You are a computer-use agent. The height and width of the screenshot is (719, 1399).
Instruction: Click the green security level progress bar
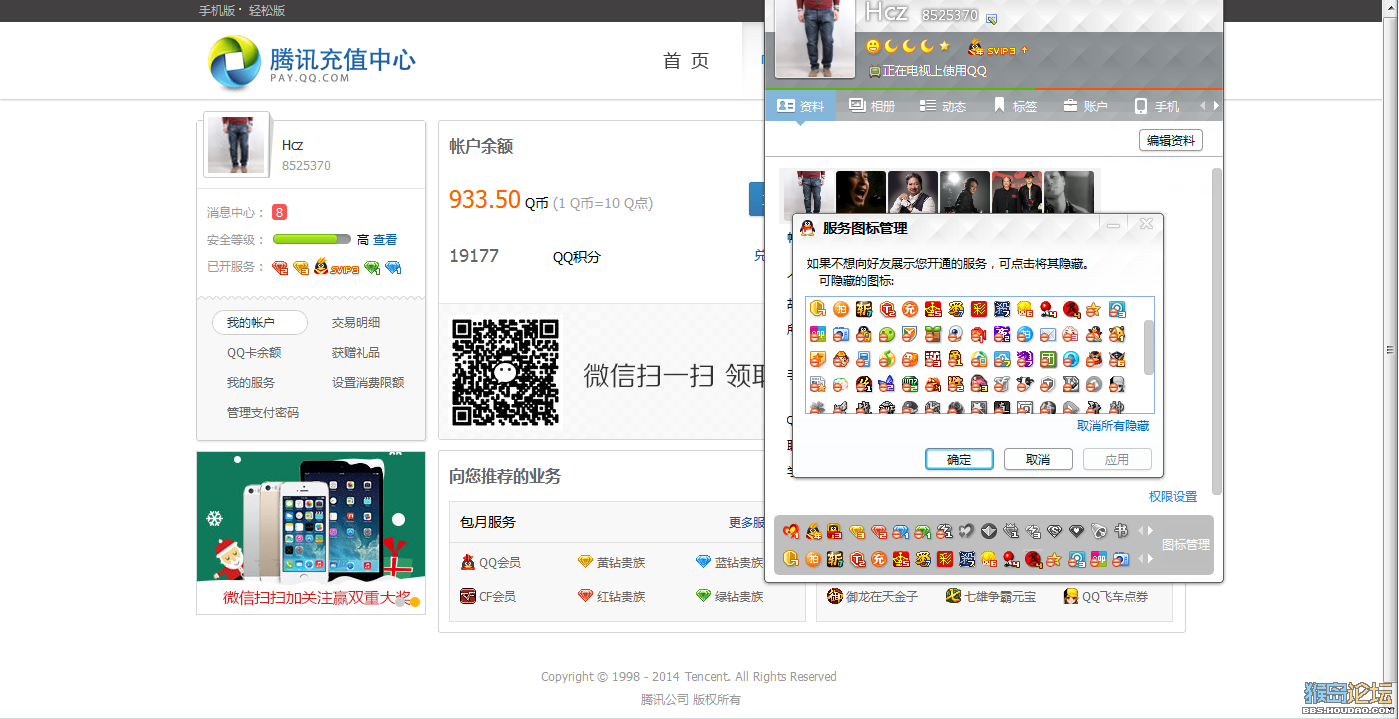click(312, 240)
